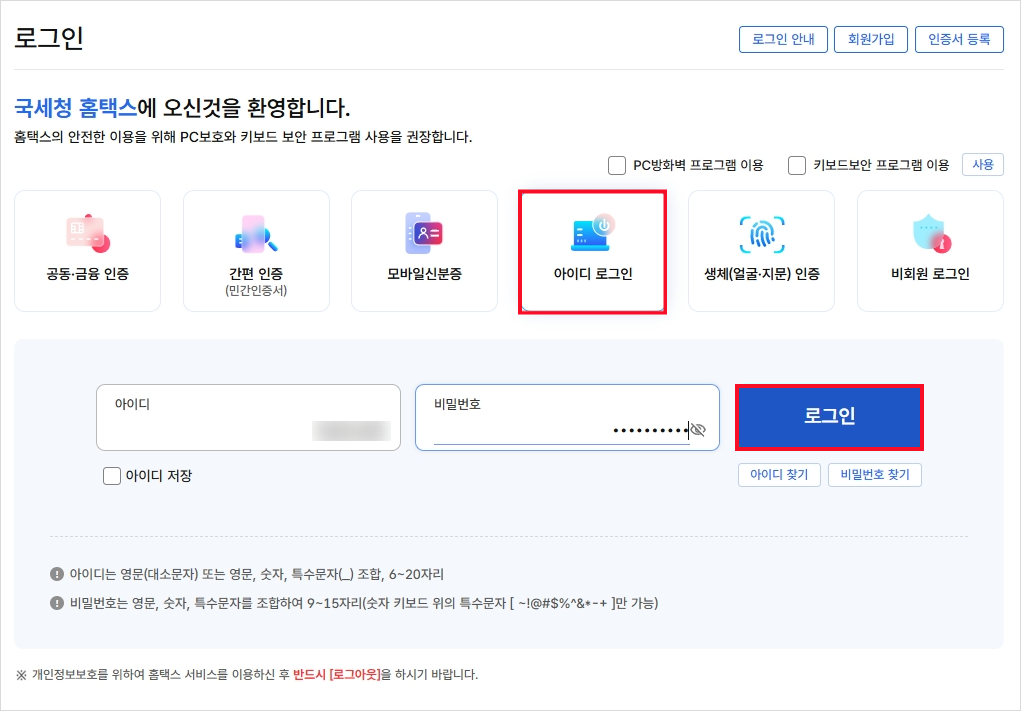Click the 사용 button

tap(983, 165)
